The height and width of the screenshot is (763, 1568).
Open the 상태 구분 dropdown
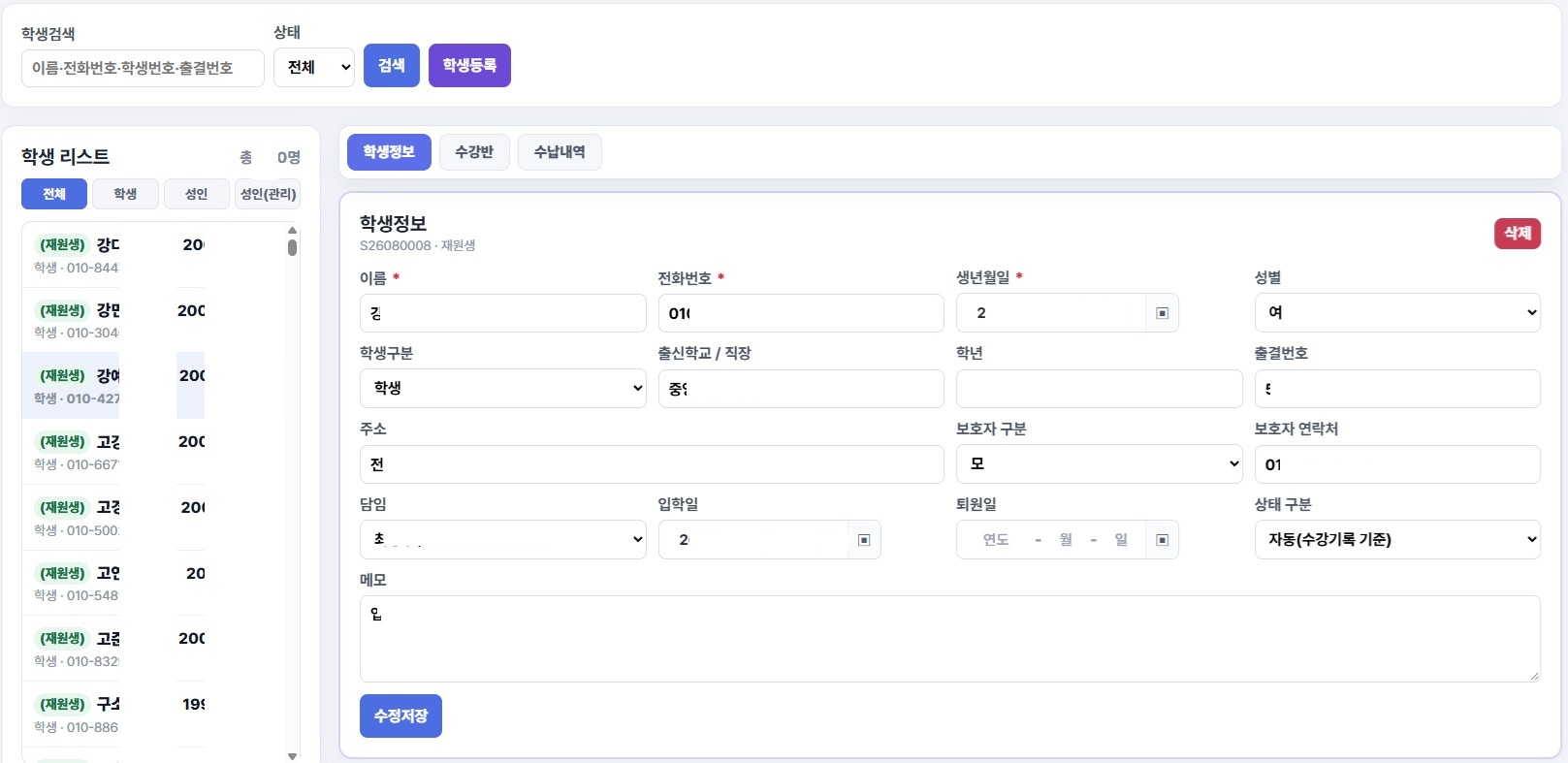click(x=1397, y=539)
